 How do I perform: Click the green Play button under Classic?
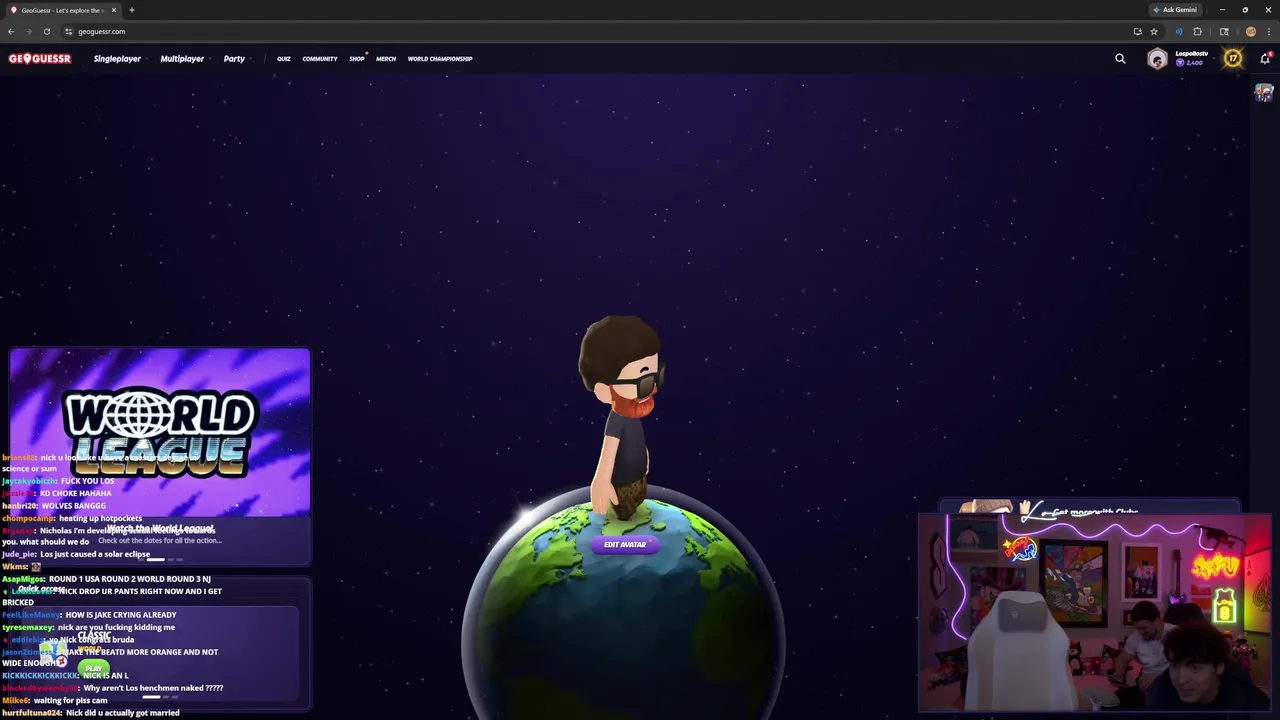pos(93,668)
